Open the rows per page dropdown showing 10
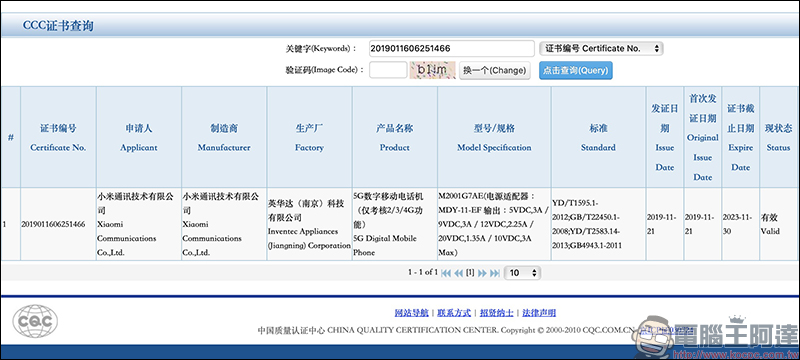 pos(522,273)
